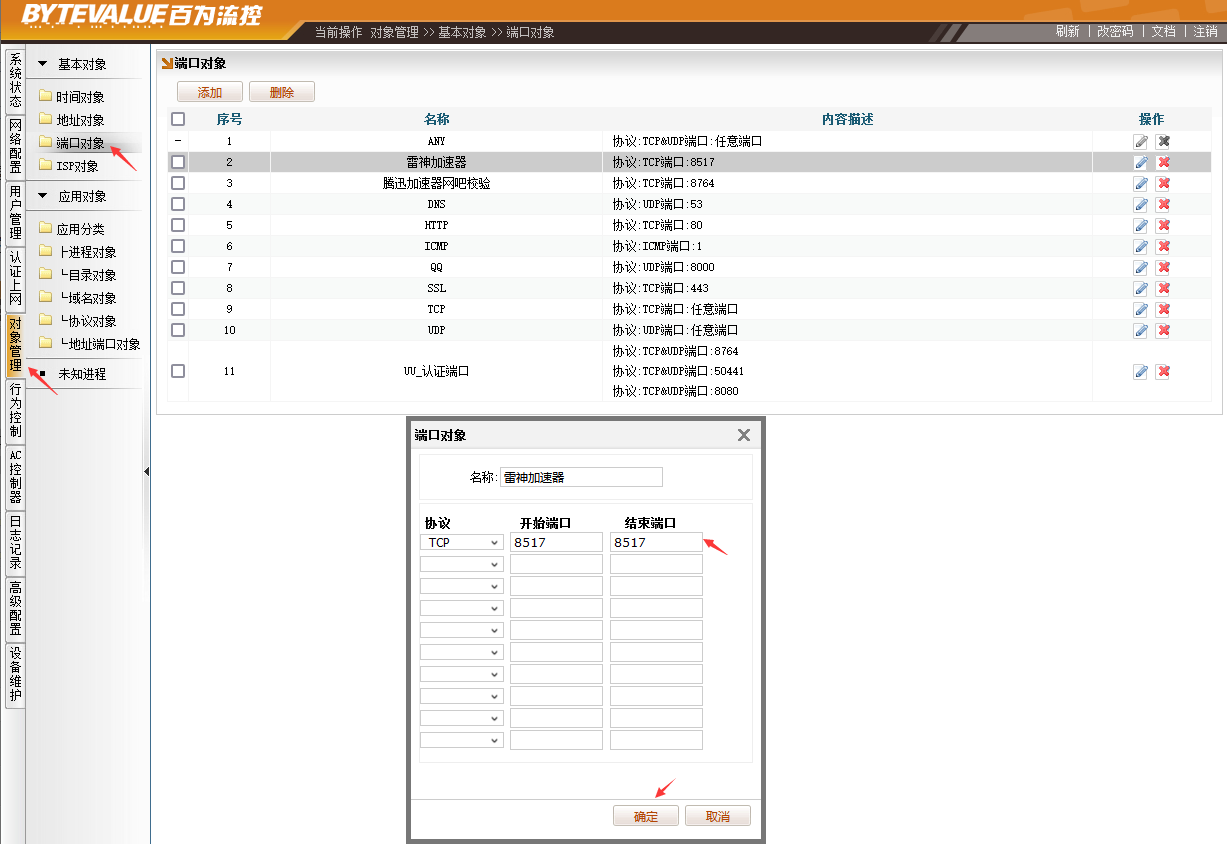Click red delete icon for DNS row

[1163, 204]
